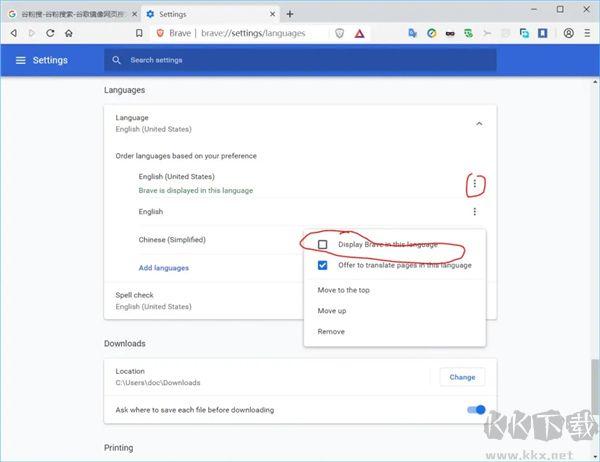Click the blue bookmark-shaped extension icon

pyautogui.click(x=543, y=33)
